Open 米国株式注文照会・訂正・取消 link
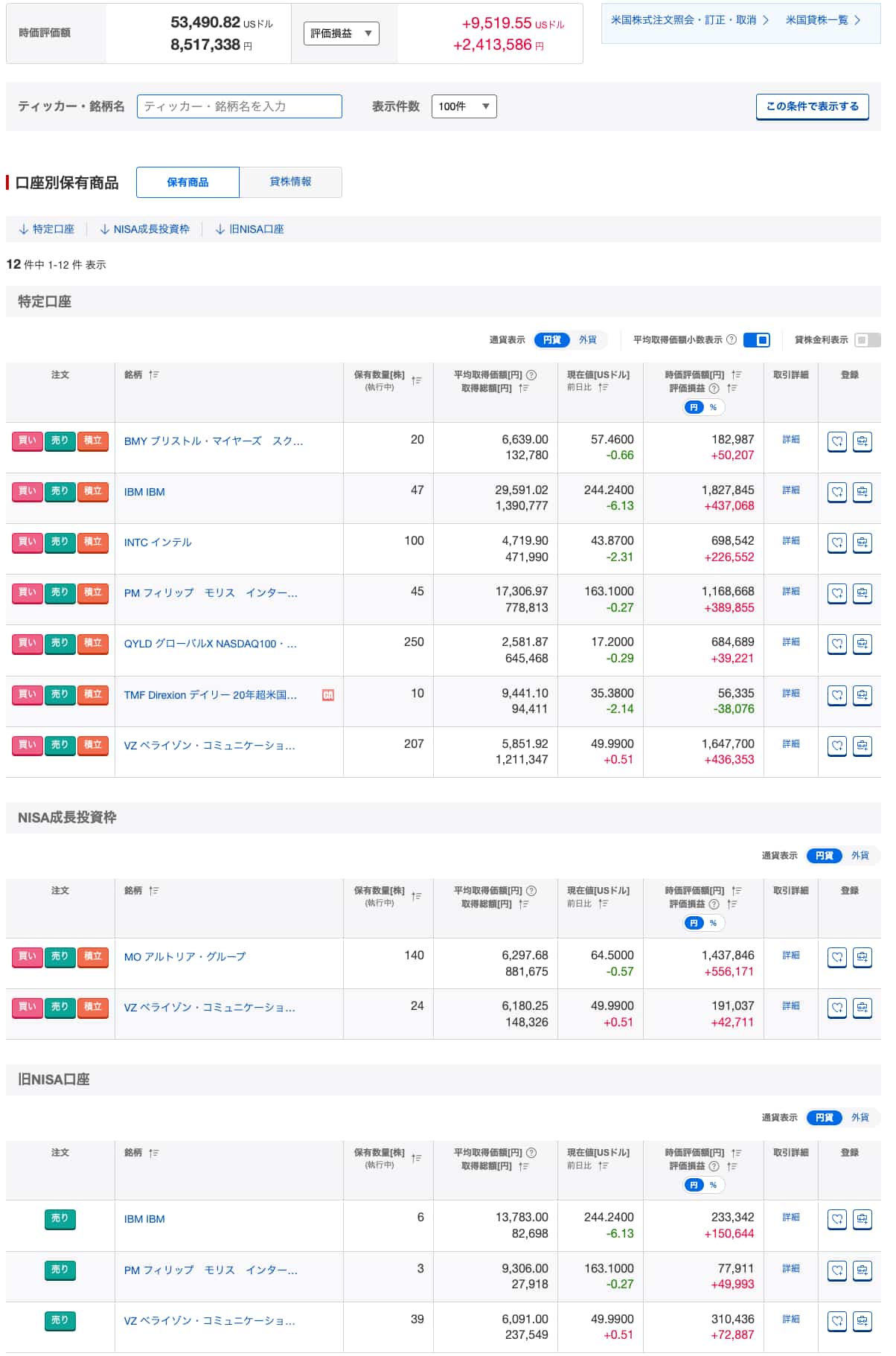Screen dimensions: 896x1356 pos(689,21)
